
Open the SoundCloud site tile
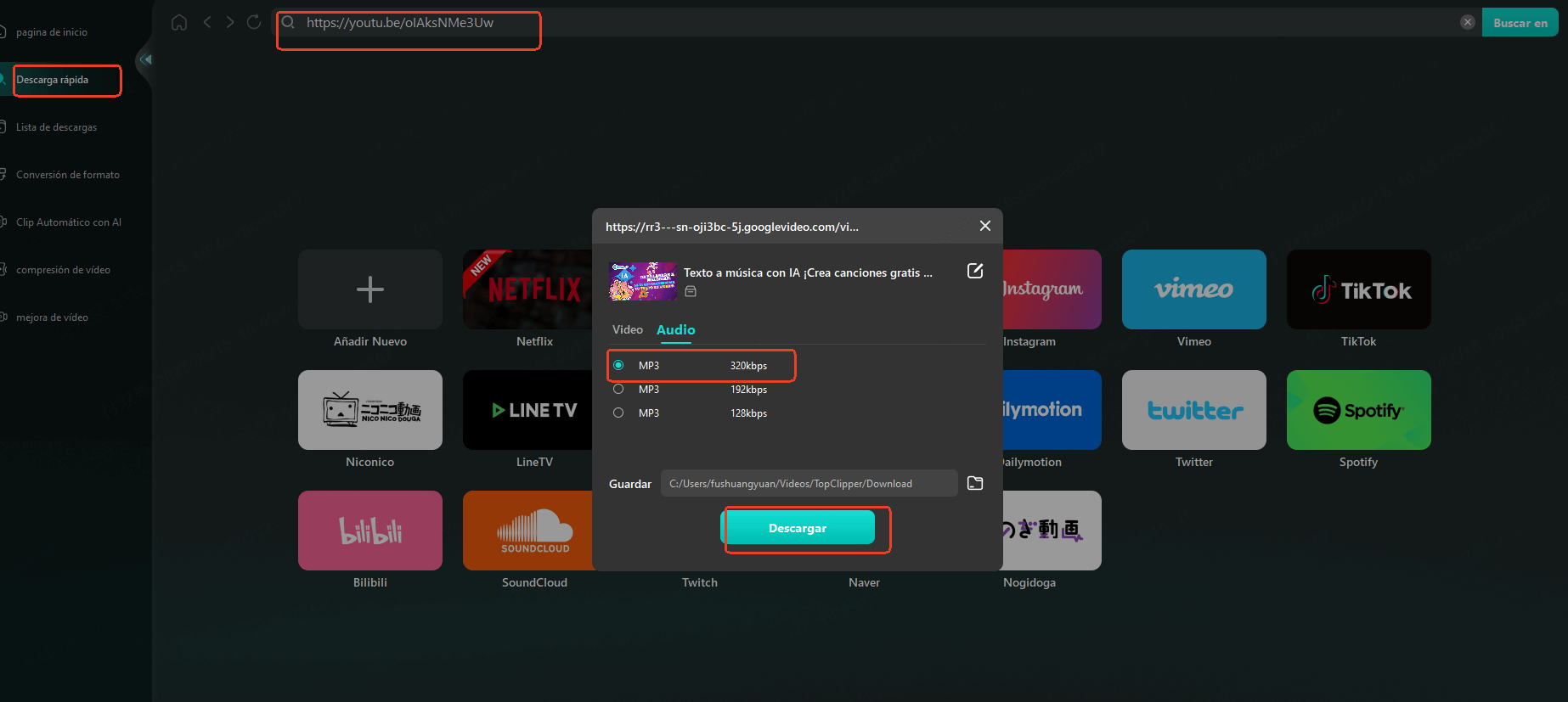[527, 531]
